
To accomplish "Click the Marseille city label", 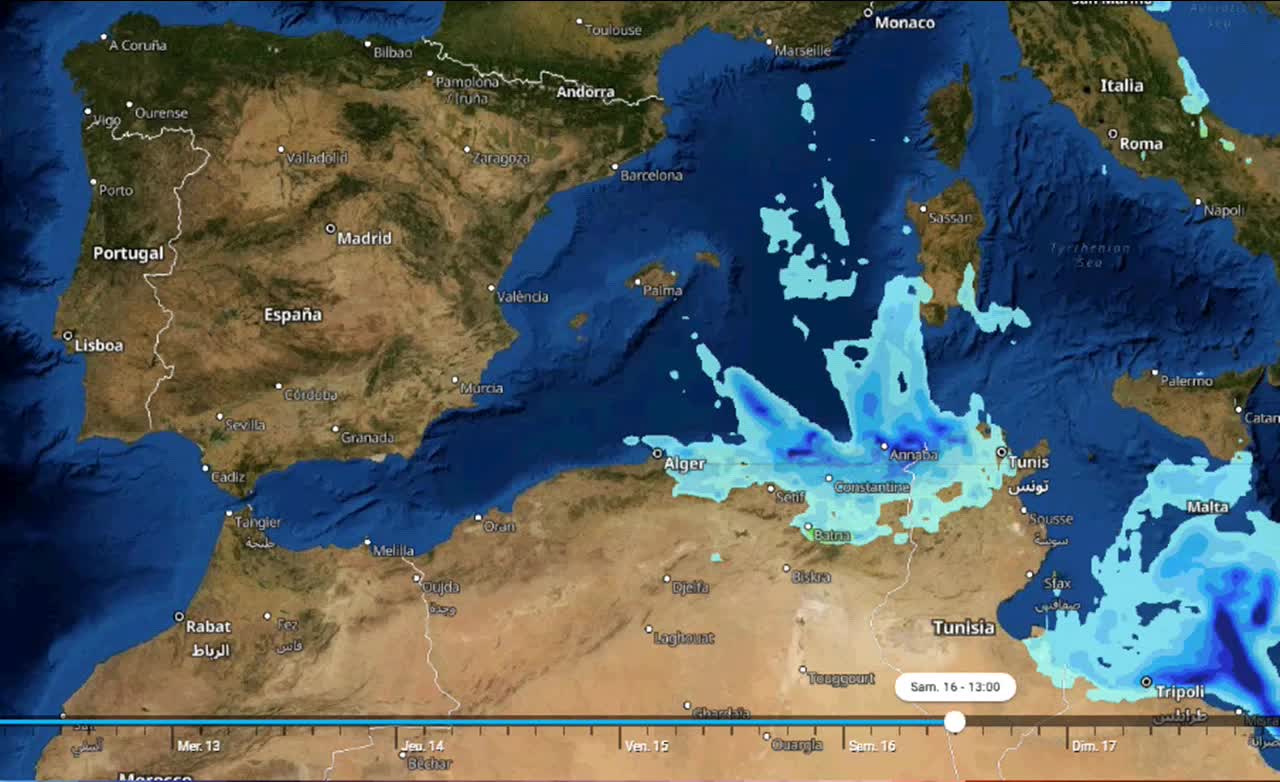I will 803,50.
